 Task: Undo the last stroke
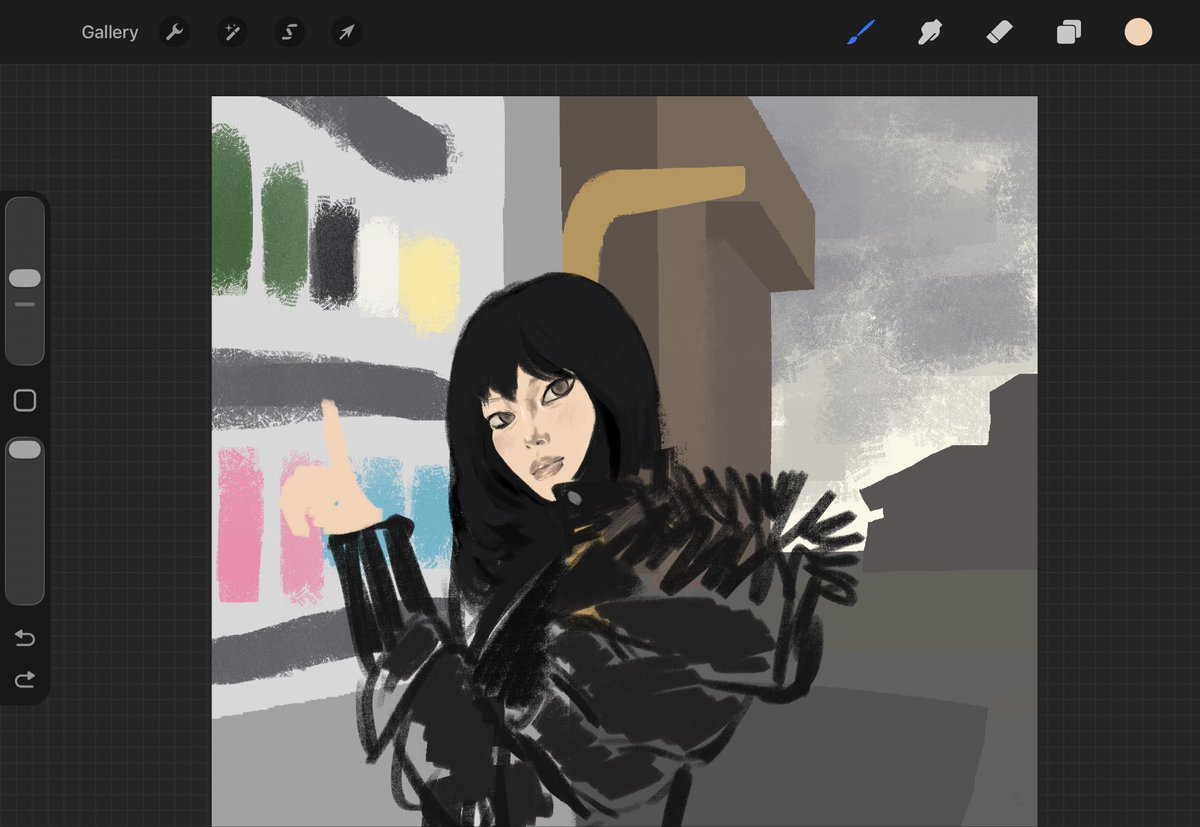(25, 638)
